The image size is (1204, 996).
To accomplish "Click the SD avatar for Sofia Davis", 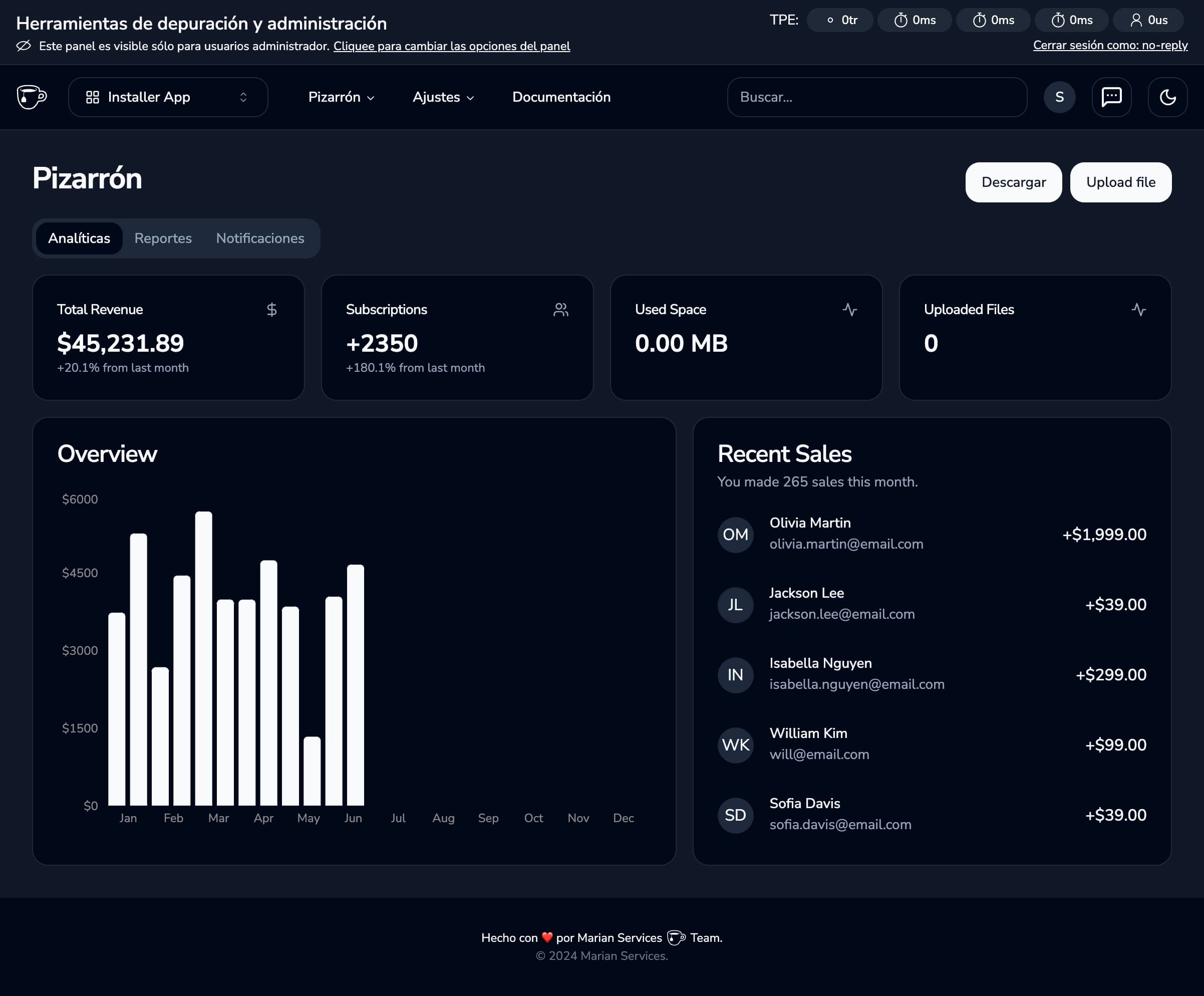I will (735, 815).
